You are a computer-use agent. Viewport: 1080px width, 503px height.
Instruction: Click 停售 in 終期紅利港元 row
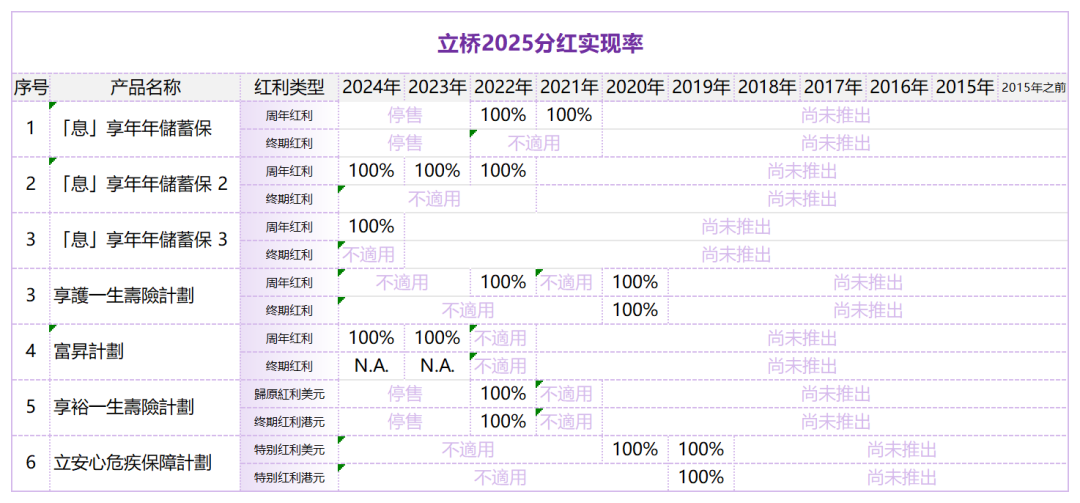(404, 422)
